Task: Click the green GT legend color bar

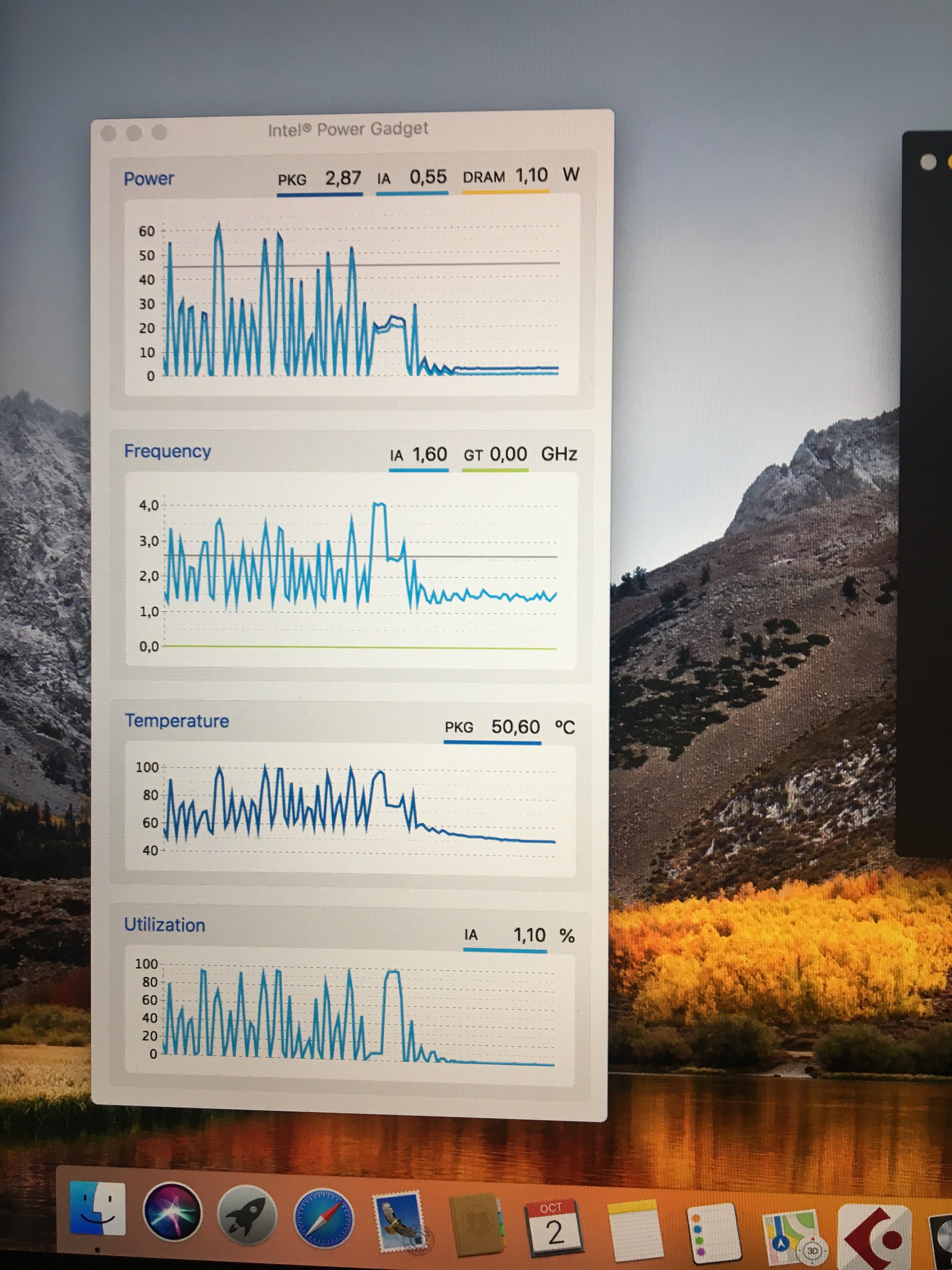Action: click(x=495, y=470)
